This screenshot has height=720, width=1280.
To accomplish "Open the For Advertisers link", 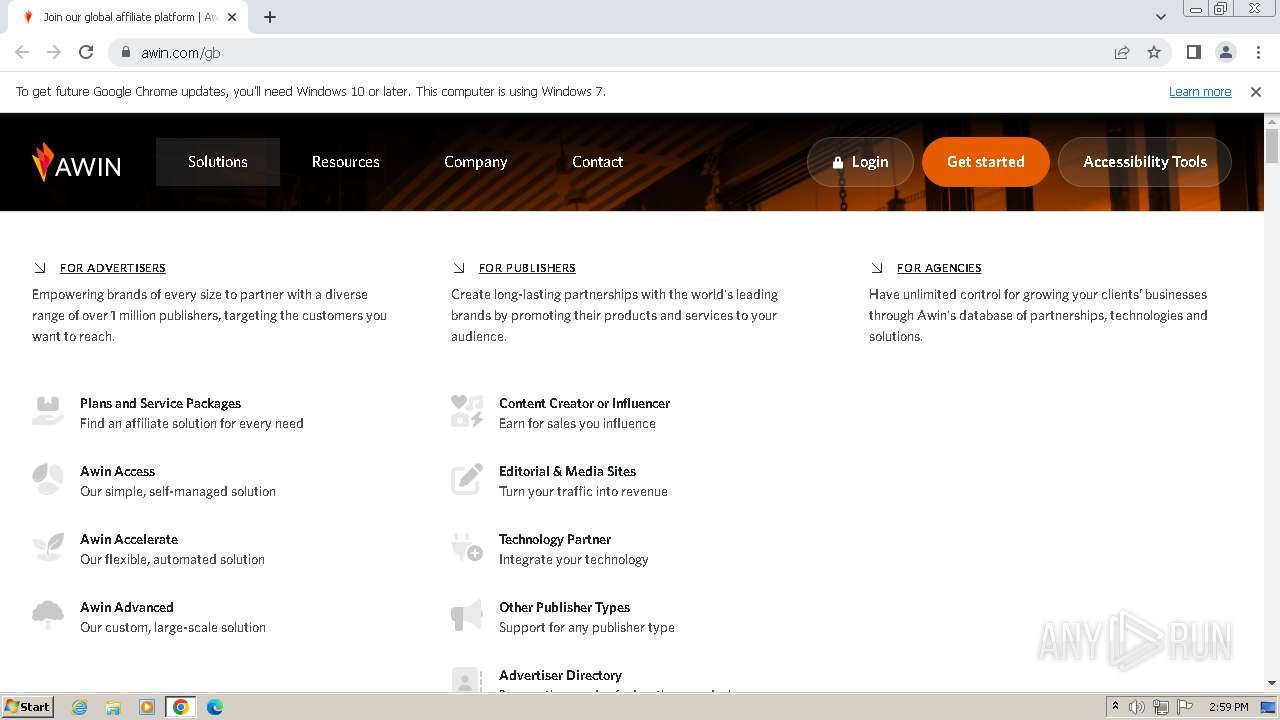I will pos(113,268).
